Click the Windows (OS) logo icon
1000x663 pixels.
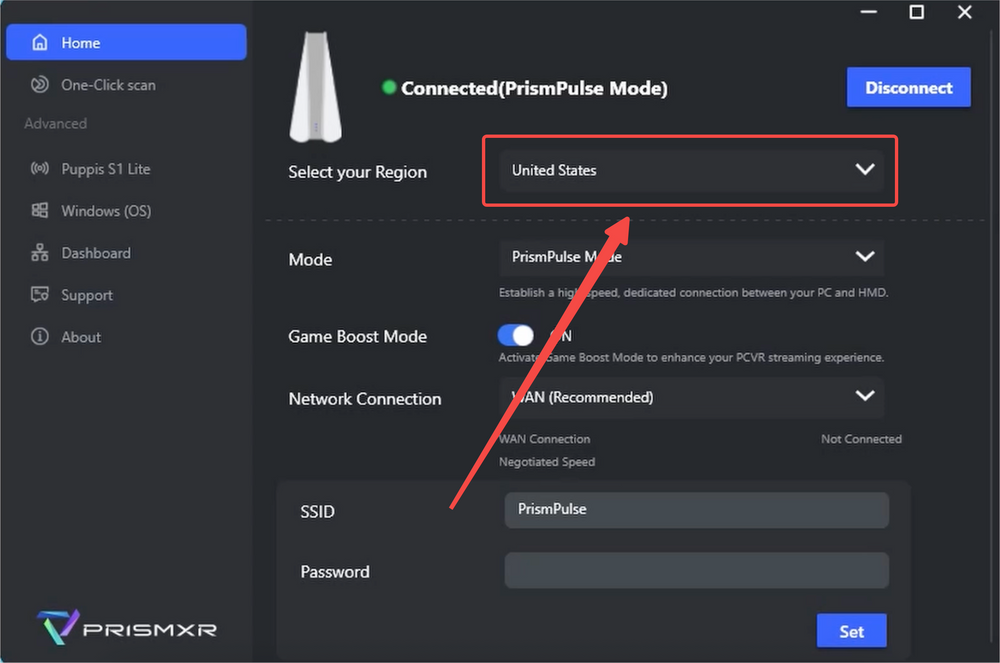(x=40, y=211)
